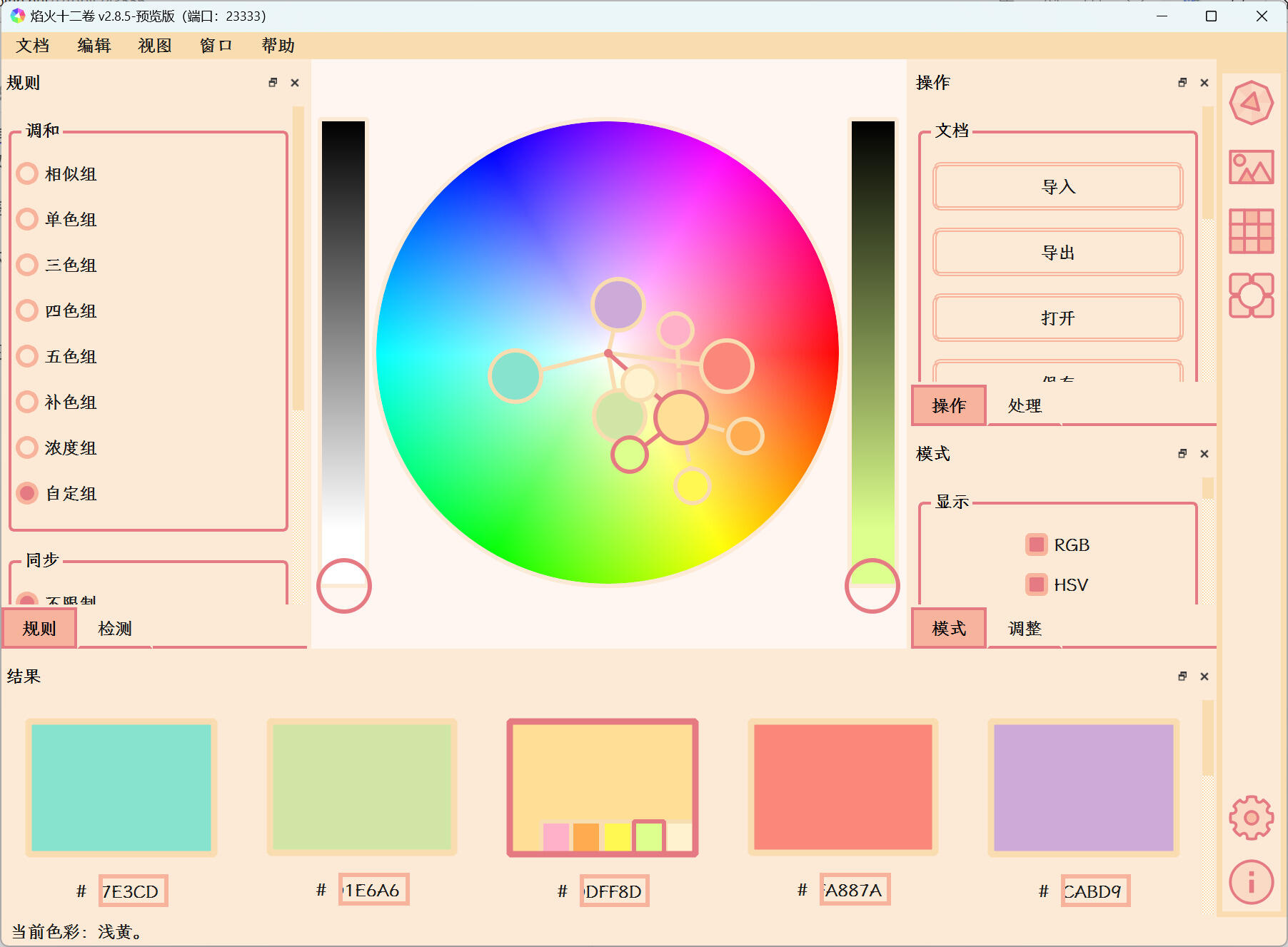Open the 文档 menu
Image resolution: width=1288 pixels, height=947 pixels.
pos(33,46)
